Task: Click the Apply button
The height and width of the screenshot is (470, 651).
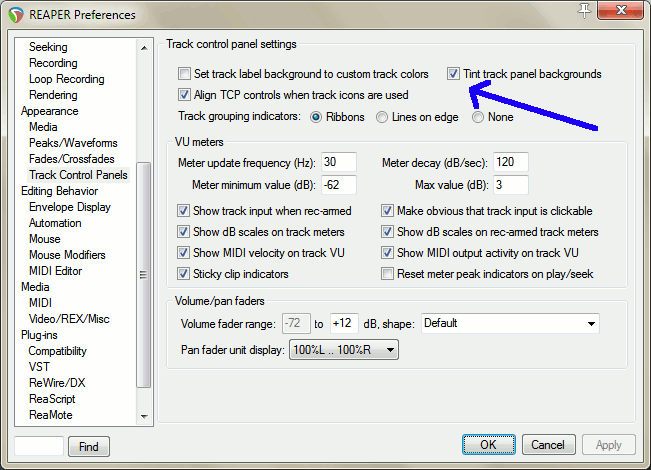Action: 609,445
